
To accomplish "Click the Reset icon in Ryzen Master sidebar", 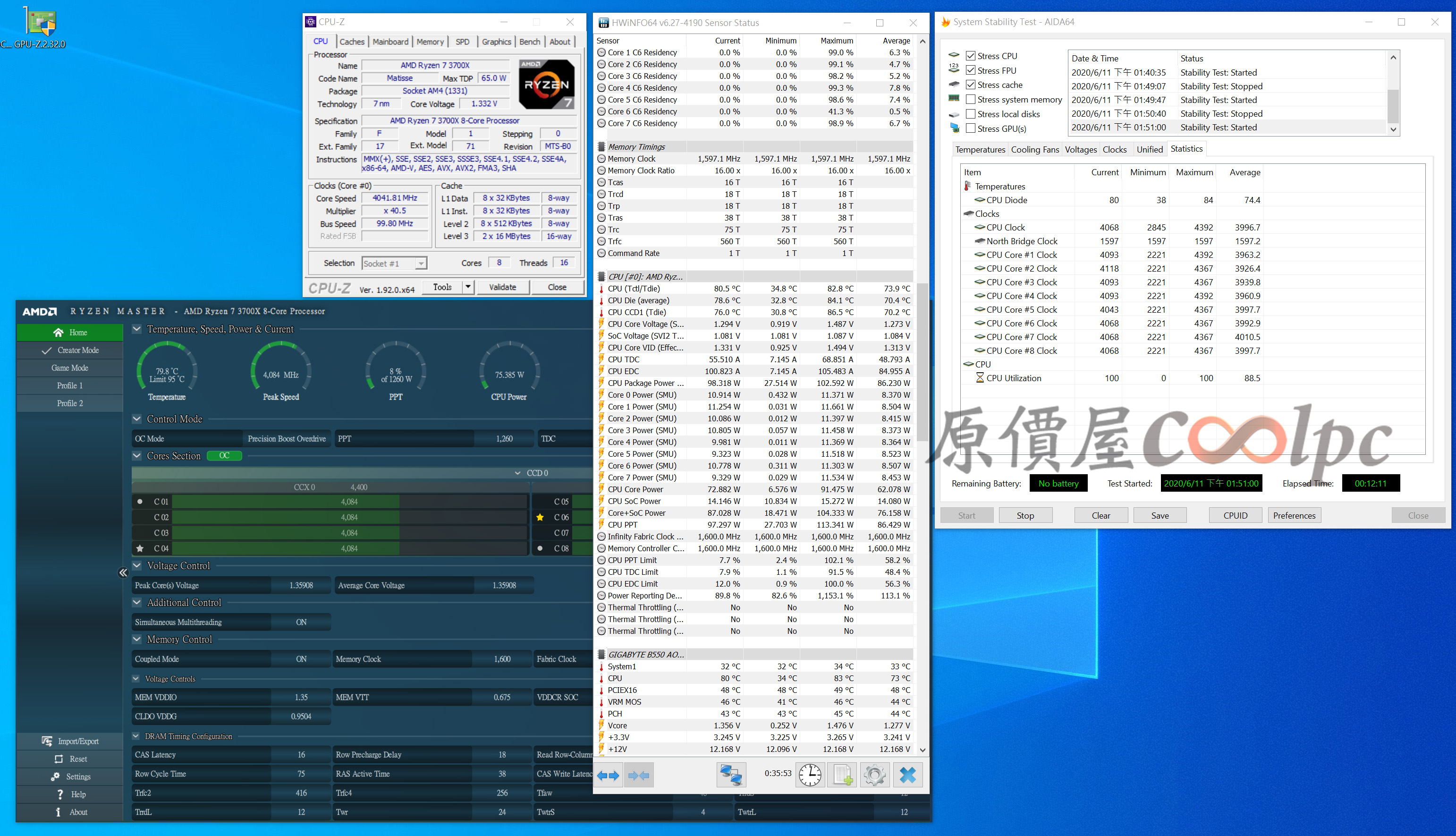I will click(59, 759).
